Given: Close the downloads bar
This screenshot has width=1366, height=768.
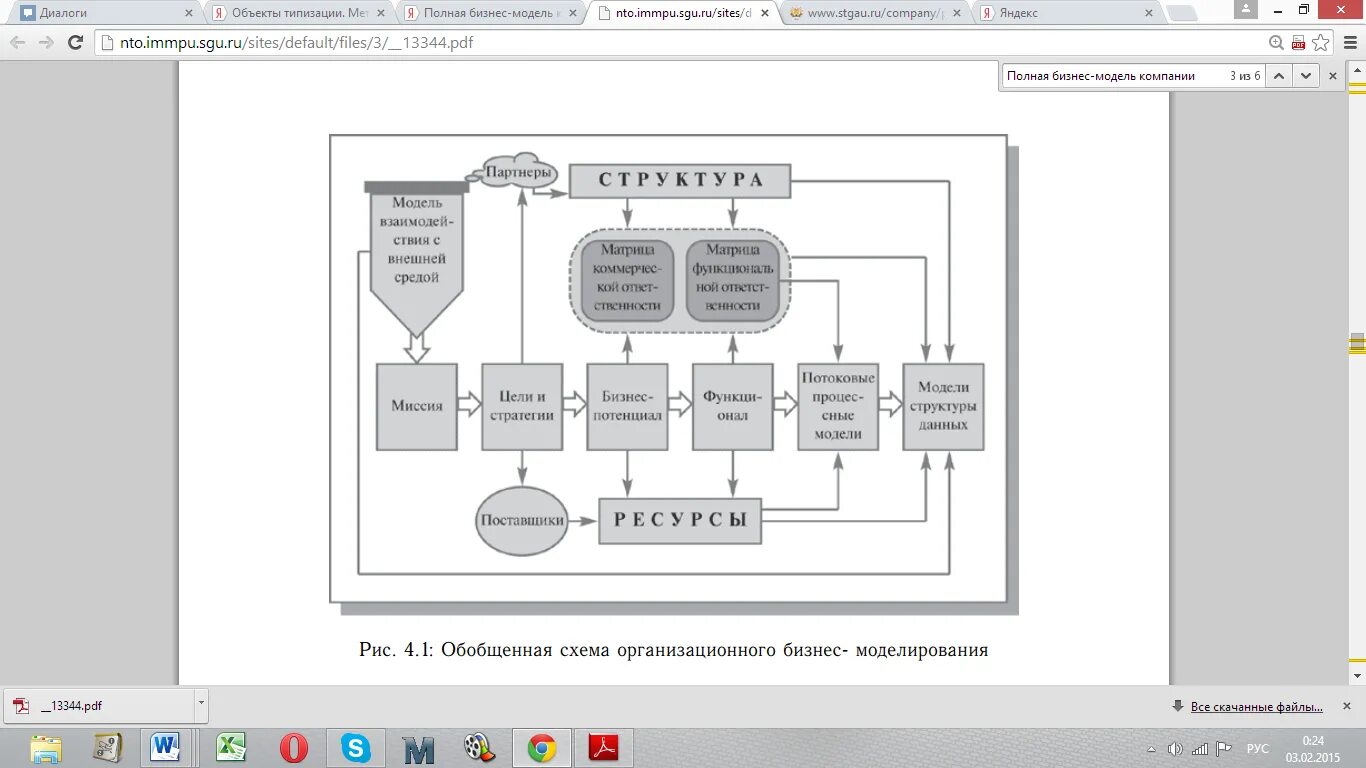Looking at the screenshot, I should (1348, 706).
